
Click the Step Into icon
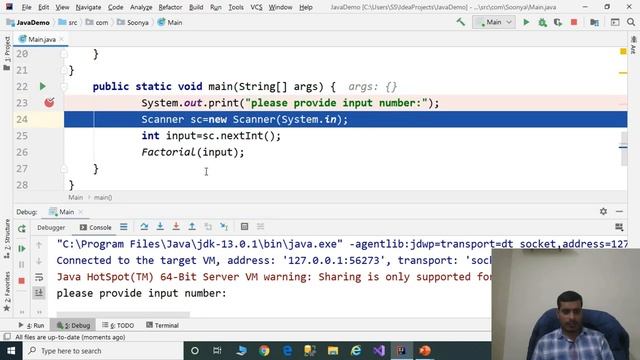[160, 227]
